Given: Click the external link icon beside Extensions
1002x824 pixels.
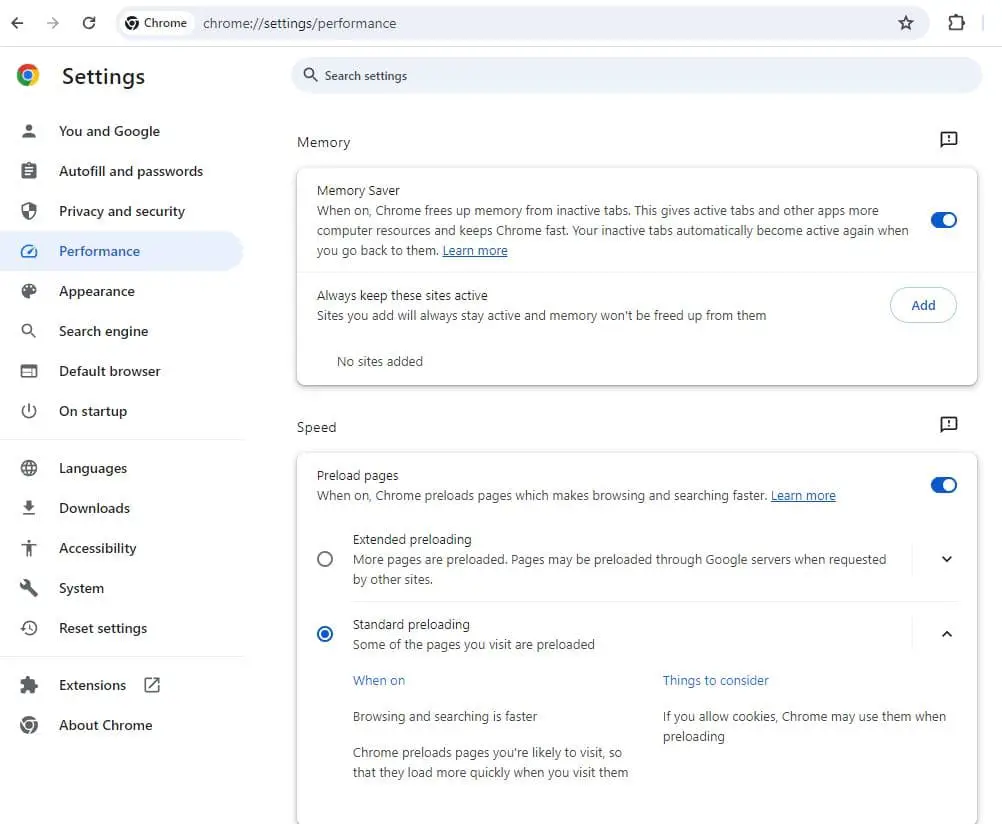Looking at the screenshot, I should [152, 685].
